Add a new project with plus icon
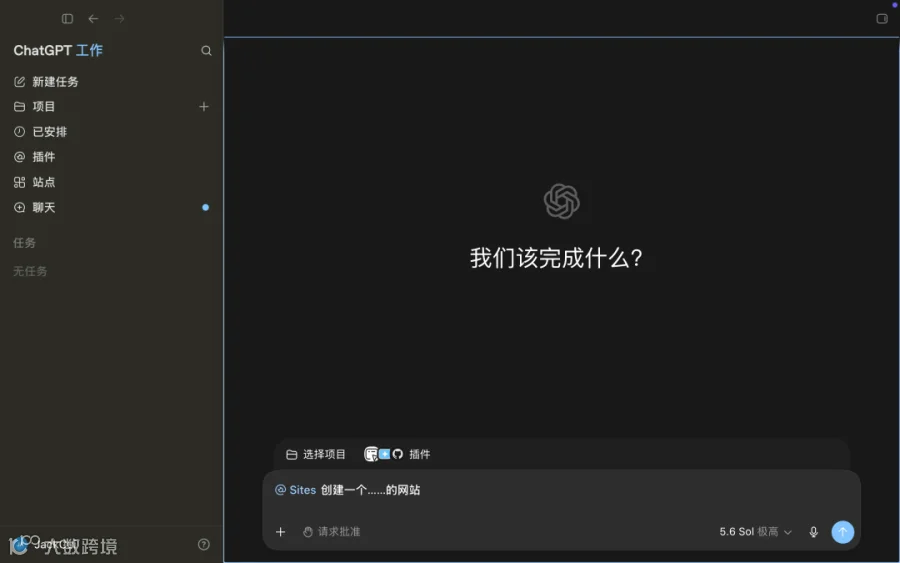The height and width of the screenshot is (563, 900). point(204,107)
